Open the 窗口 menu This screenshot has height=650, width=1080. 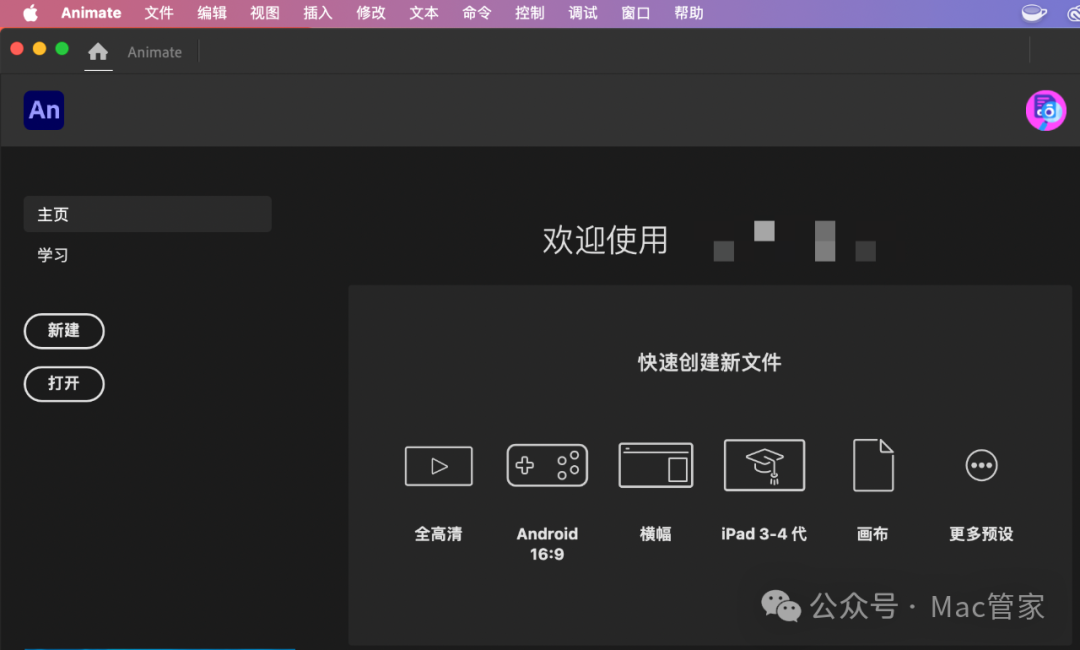tap(636, 13)
